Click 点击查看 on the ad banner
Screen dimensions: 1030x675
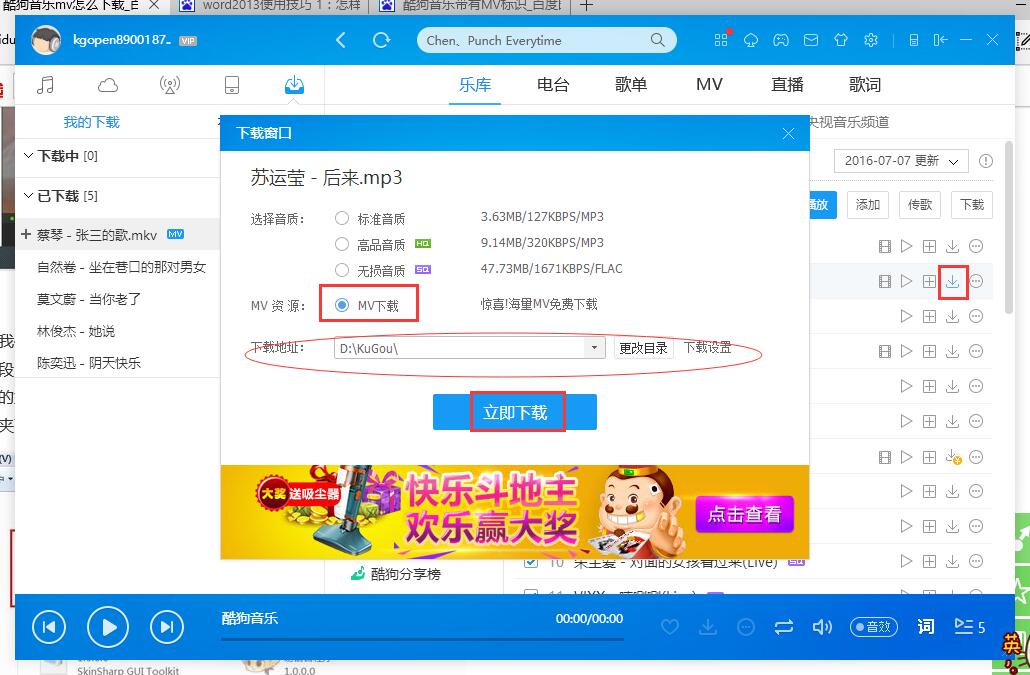tap(744, 514)
